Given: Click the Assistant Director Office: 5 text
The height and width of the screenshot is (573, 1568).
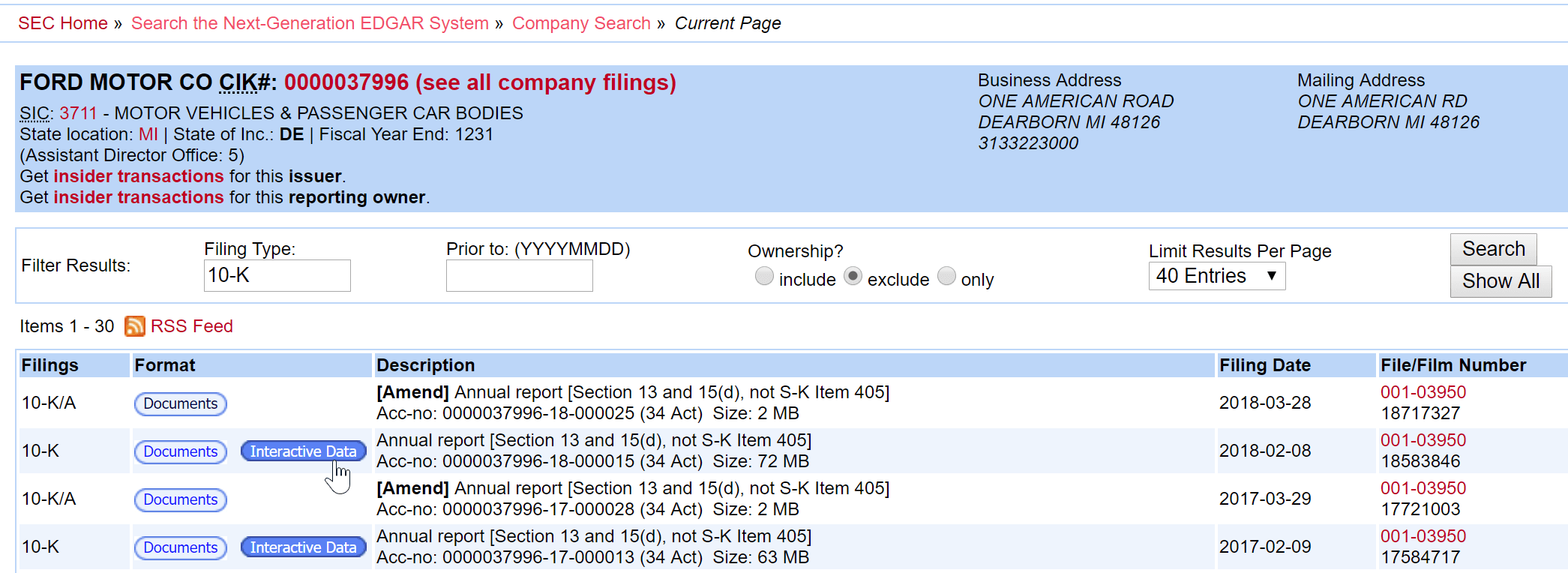Looking at the screenshot, I should pyautogui.click(x=132, y=155).
